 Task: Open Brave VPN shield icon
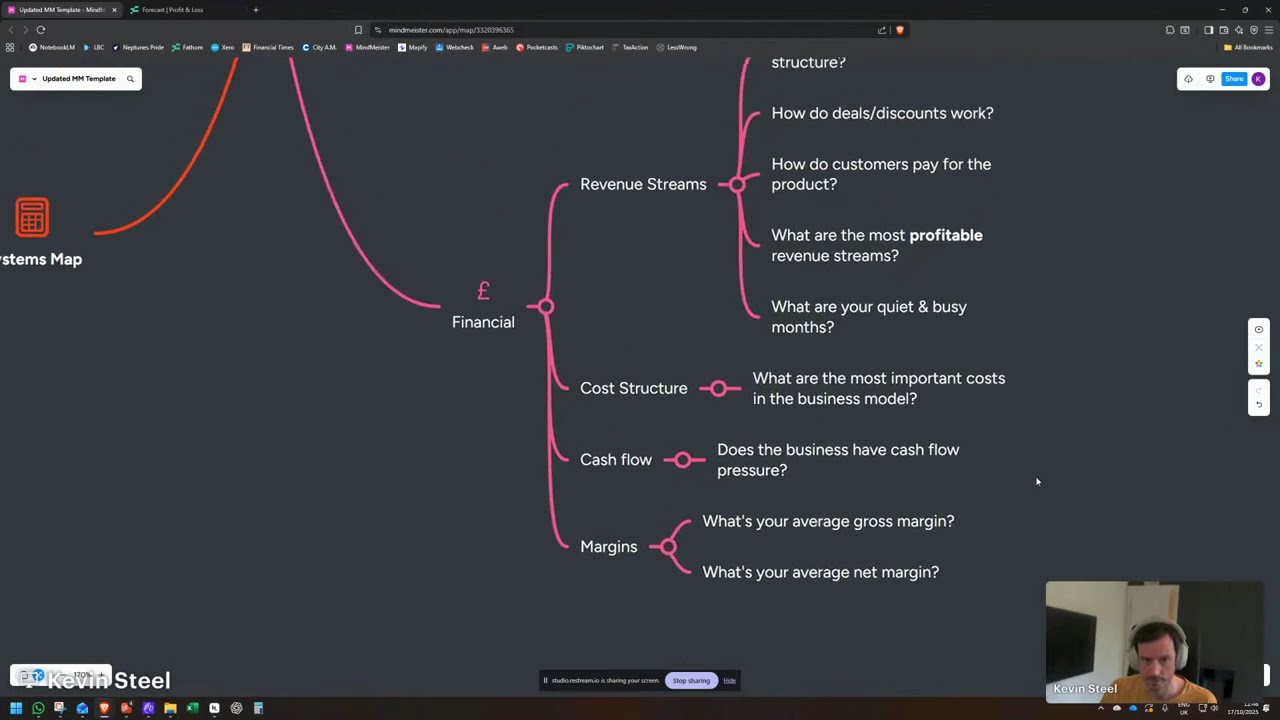click(x=1254, y=30)
